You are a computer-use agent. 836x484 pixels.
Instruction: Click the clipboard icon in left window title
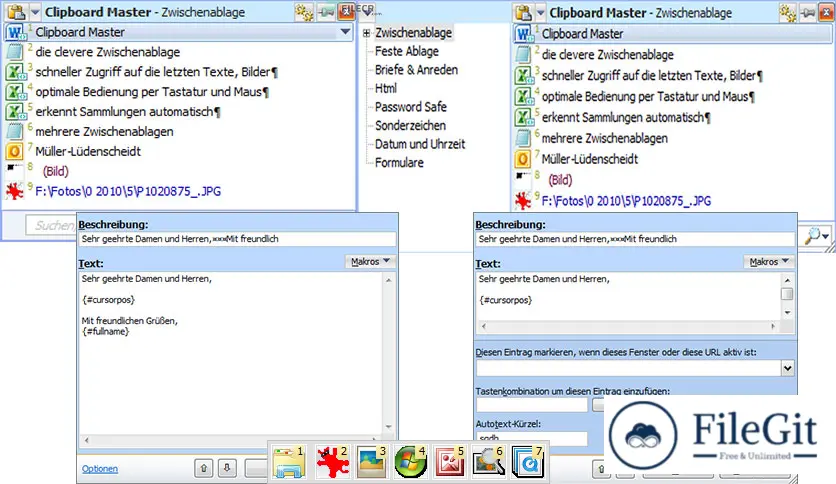pos(17,12)
